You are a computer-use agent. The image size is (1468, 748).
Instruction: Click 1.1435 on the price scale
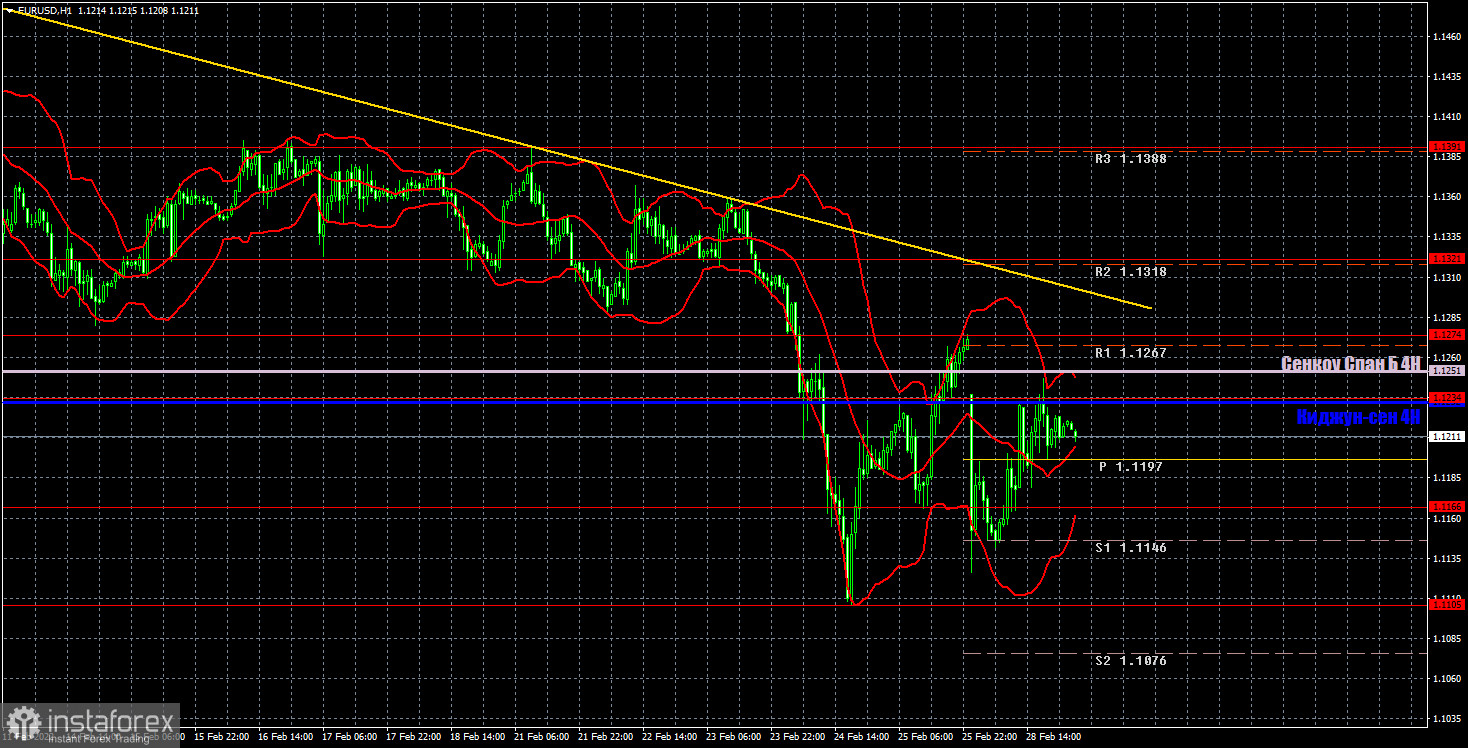coord(1448,77)
